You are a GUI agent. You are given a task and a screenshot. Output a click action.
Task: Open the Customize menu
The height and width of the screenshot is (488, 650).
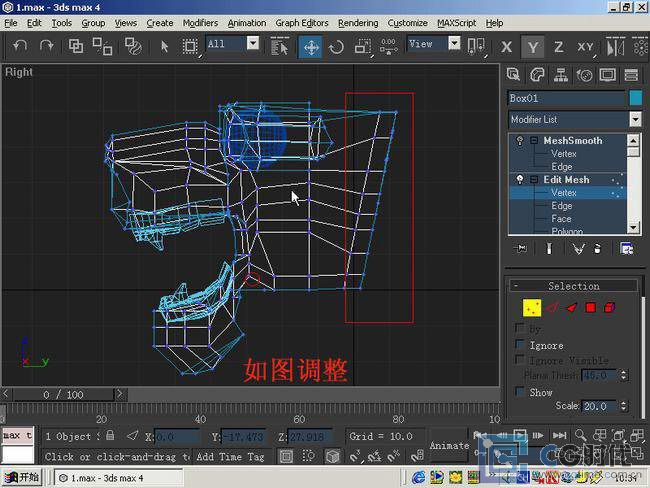tap(407, 23)
